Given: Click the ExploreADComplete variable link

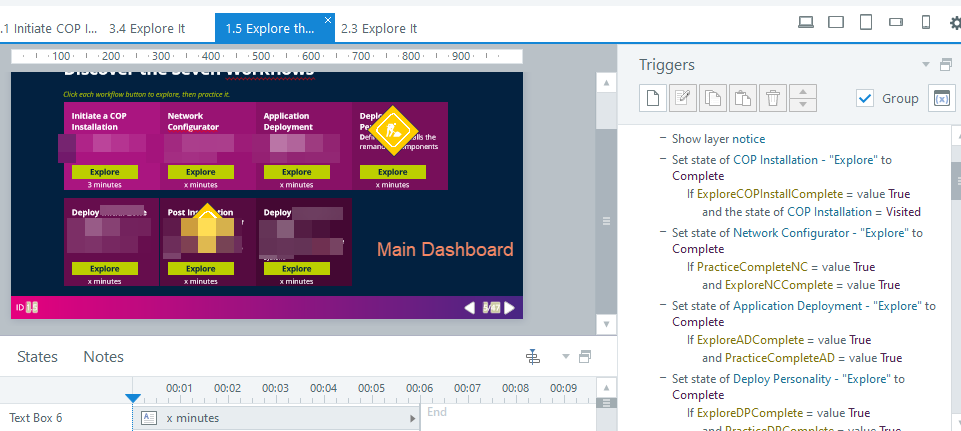Looking at the screenshot, I should point(750,340).
